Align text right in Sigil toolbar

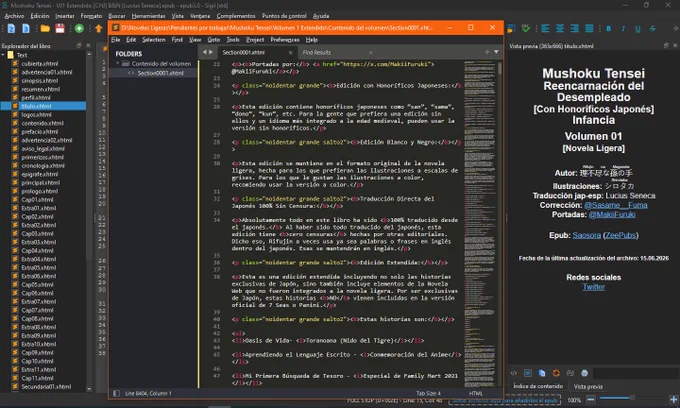(575, 29)
